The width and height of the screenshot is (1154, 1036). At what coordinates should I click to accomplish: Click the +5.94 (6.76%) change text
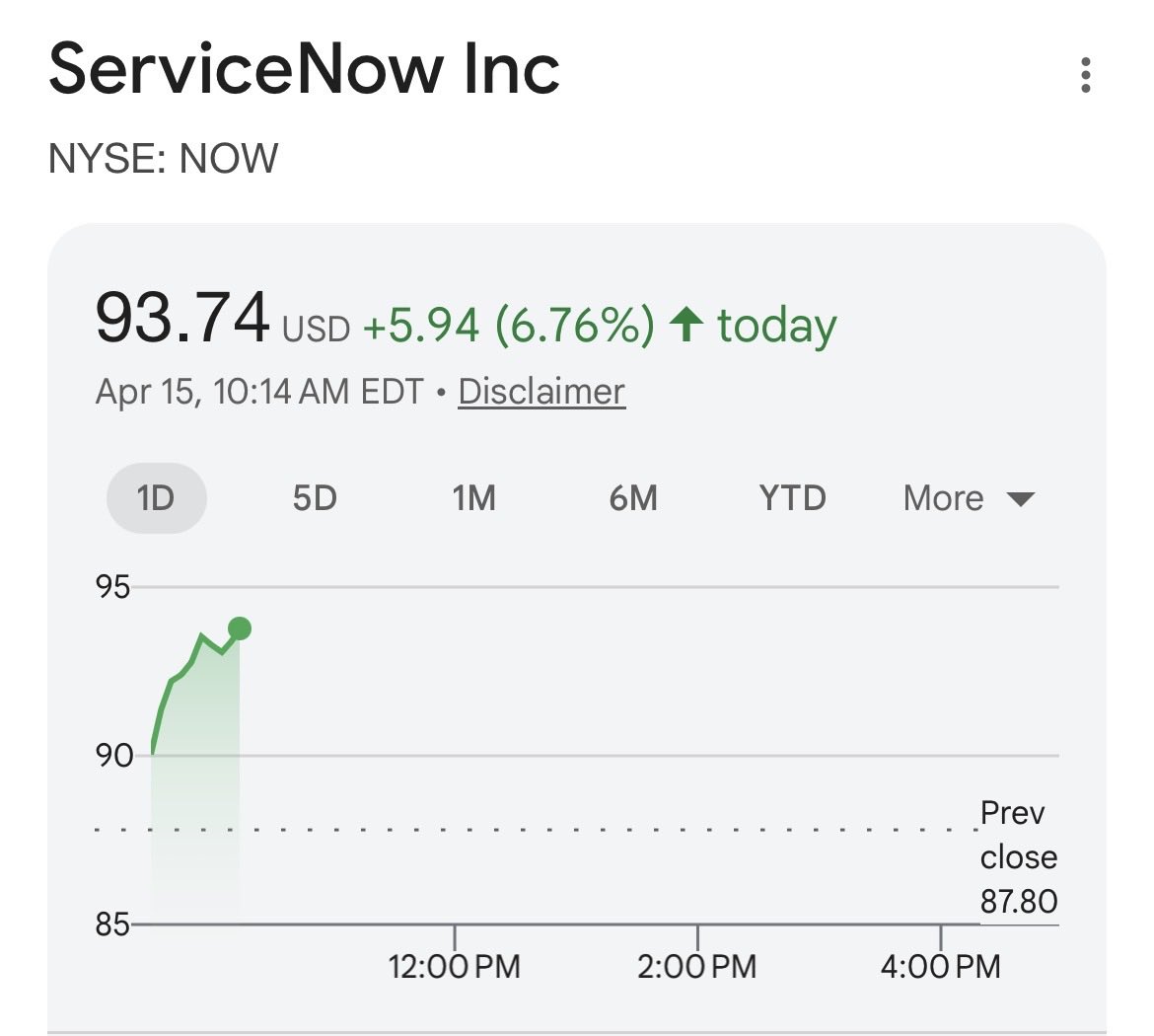coord(509,325)
